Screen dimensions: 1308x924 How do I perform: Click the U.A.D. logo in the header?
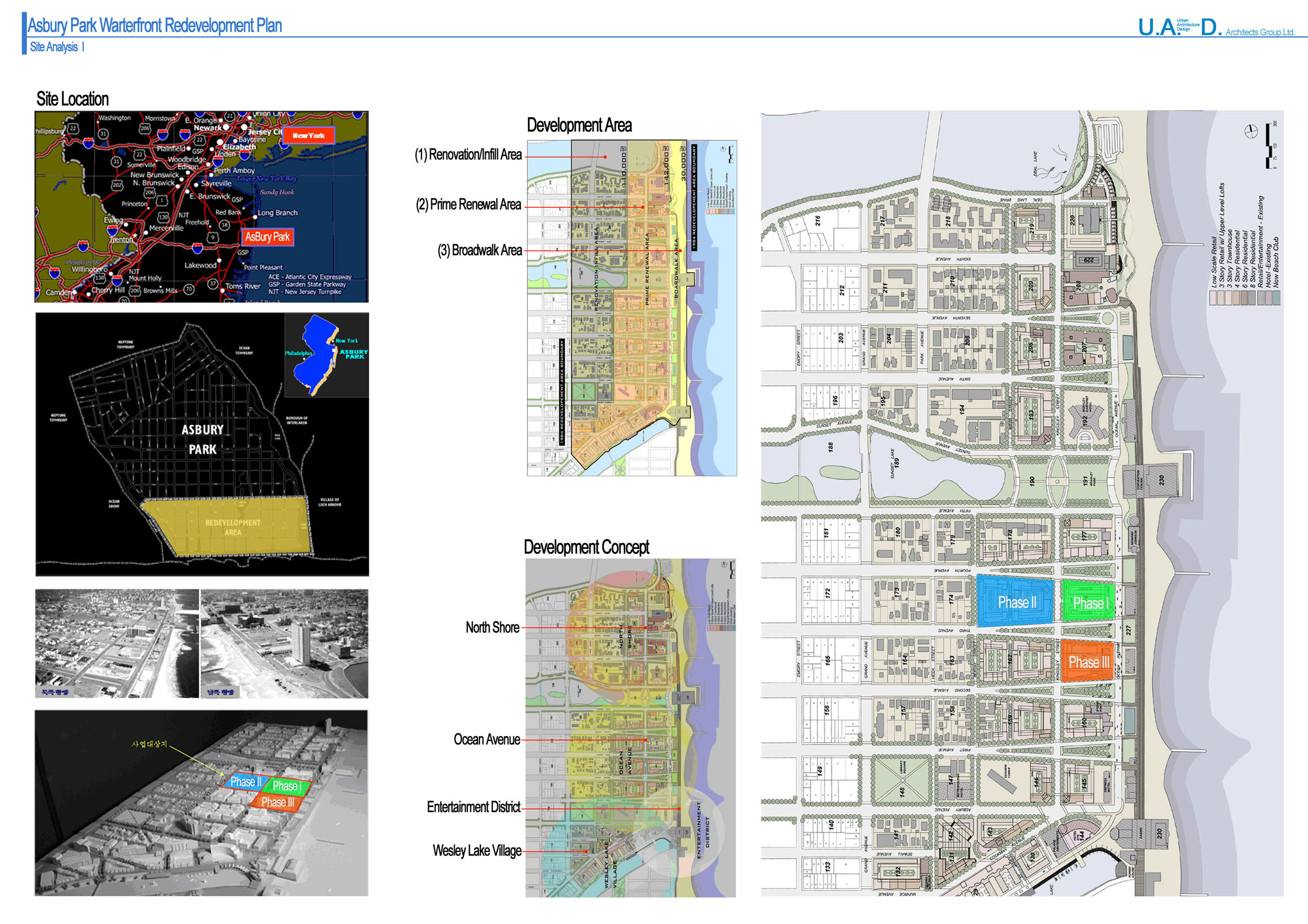click(x=1179, y=27)
